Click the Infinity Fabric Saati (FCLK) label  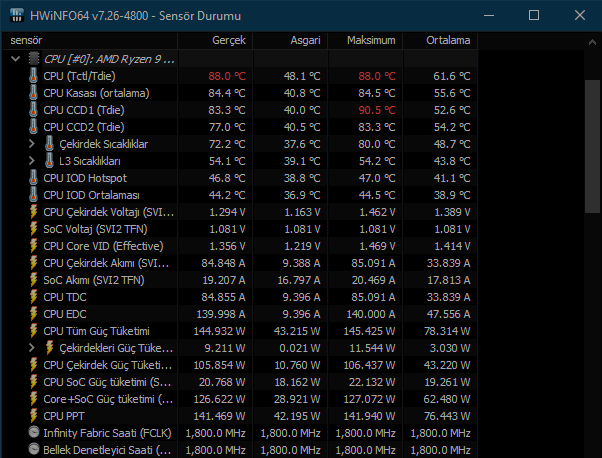pyautogui.click(x=107, y=433)
